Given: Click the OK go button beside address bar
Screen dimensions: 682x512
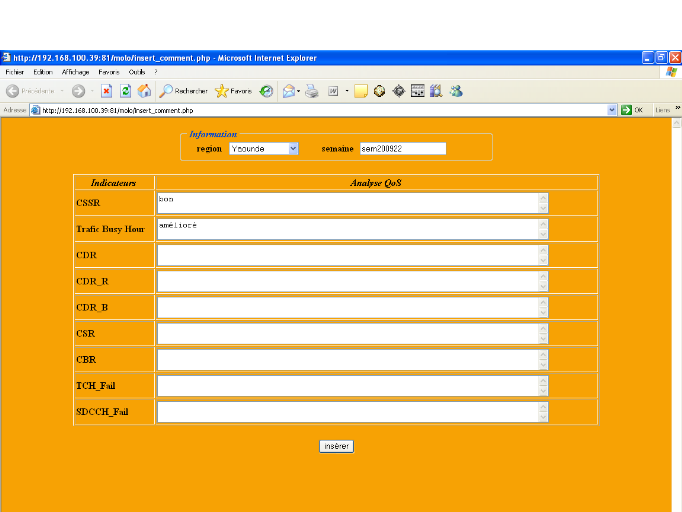Looking at the screenshot, I should [x=632, y=110].
